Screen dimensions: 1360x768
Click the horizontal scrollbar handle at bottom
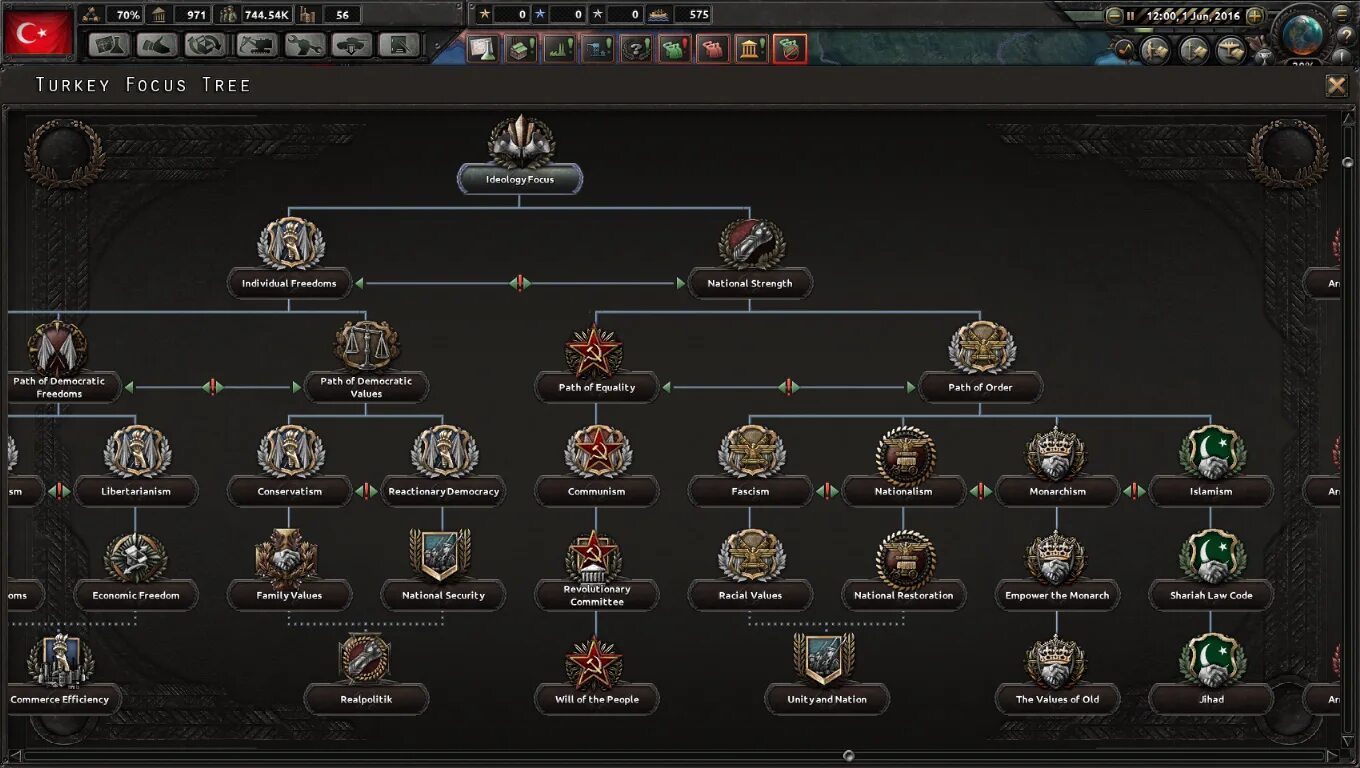849,756
